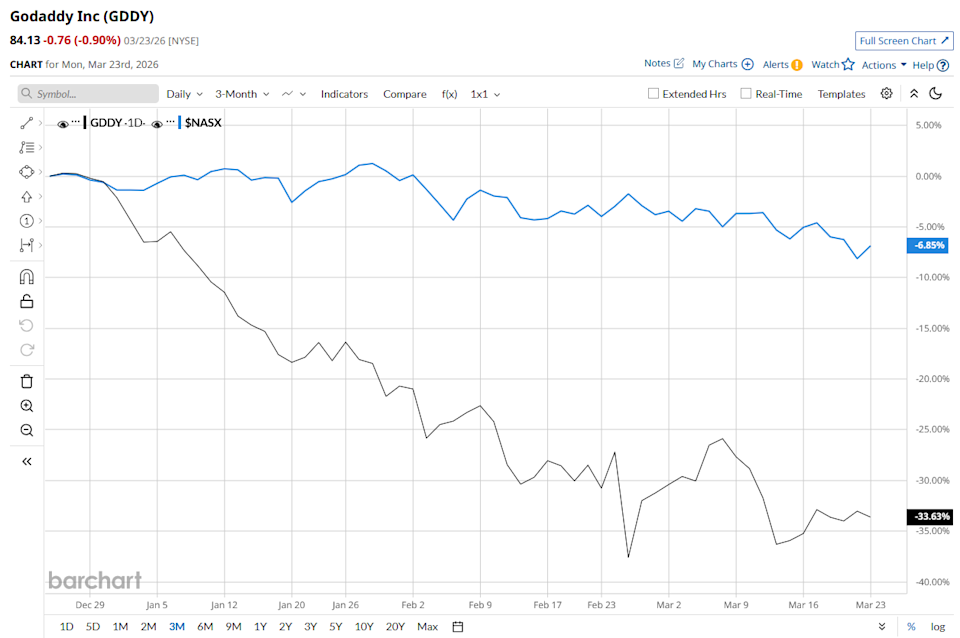Enable the magnet snap tool

tap(27, 277)
